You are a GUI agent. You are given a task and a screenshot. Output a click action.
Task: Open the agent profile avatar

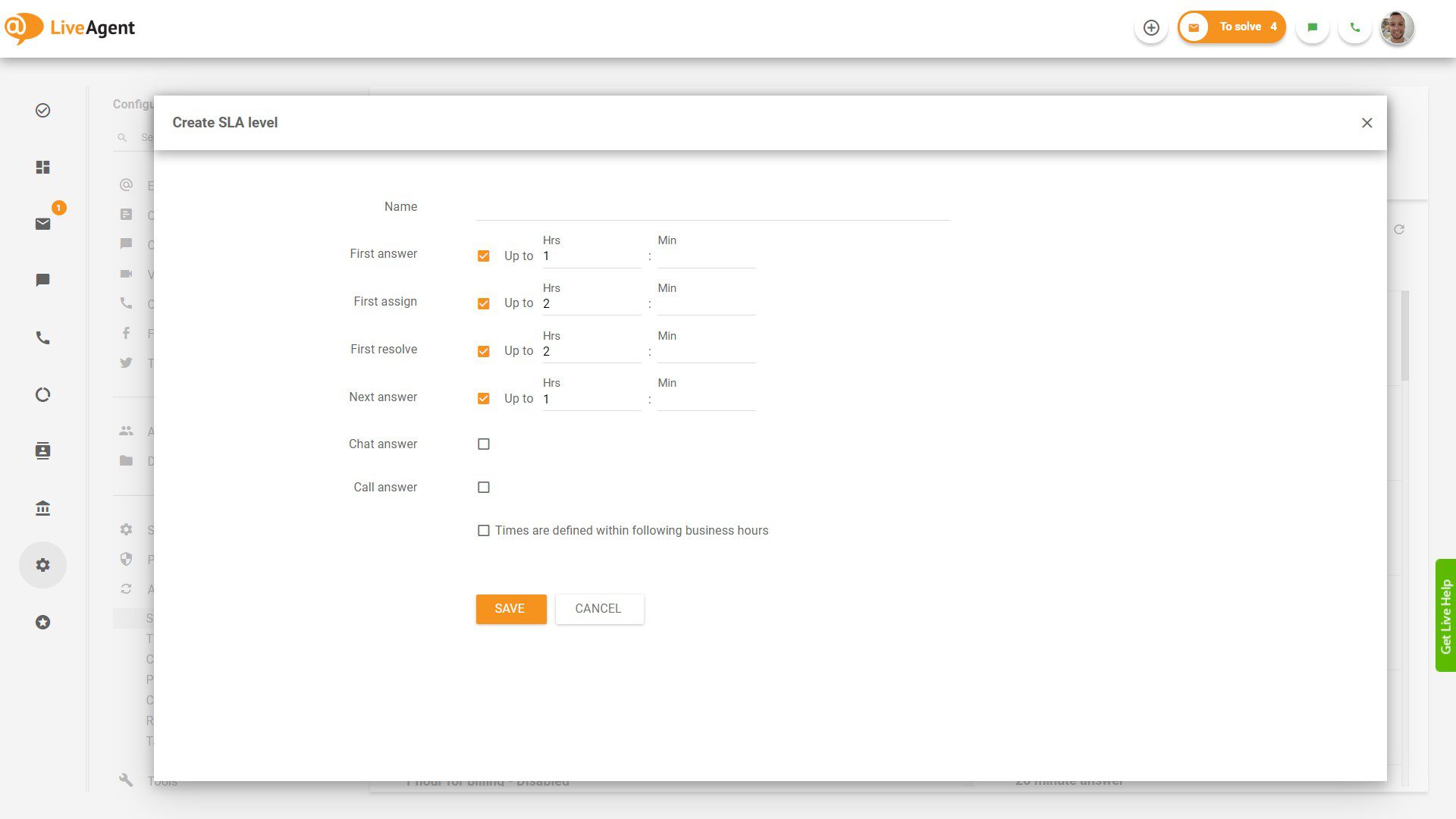1396,27
